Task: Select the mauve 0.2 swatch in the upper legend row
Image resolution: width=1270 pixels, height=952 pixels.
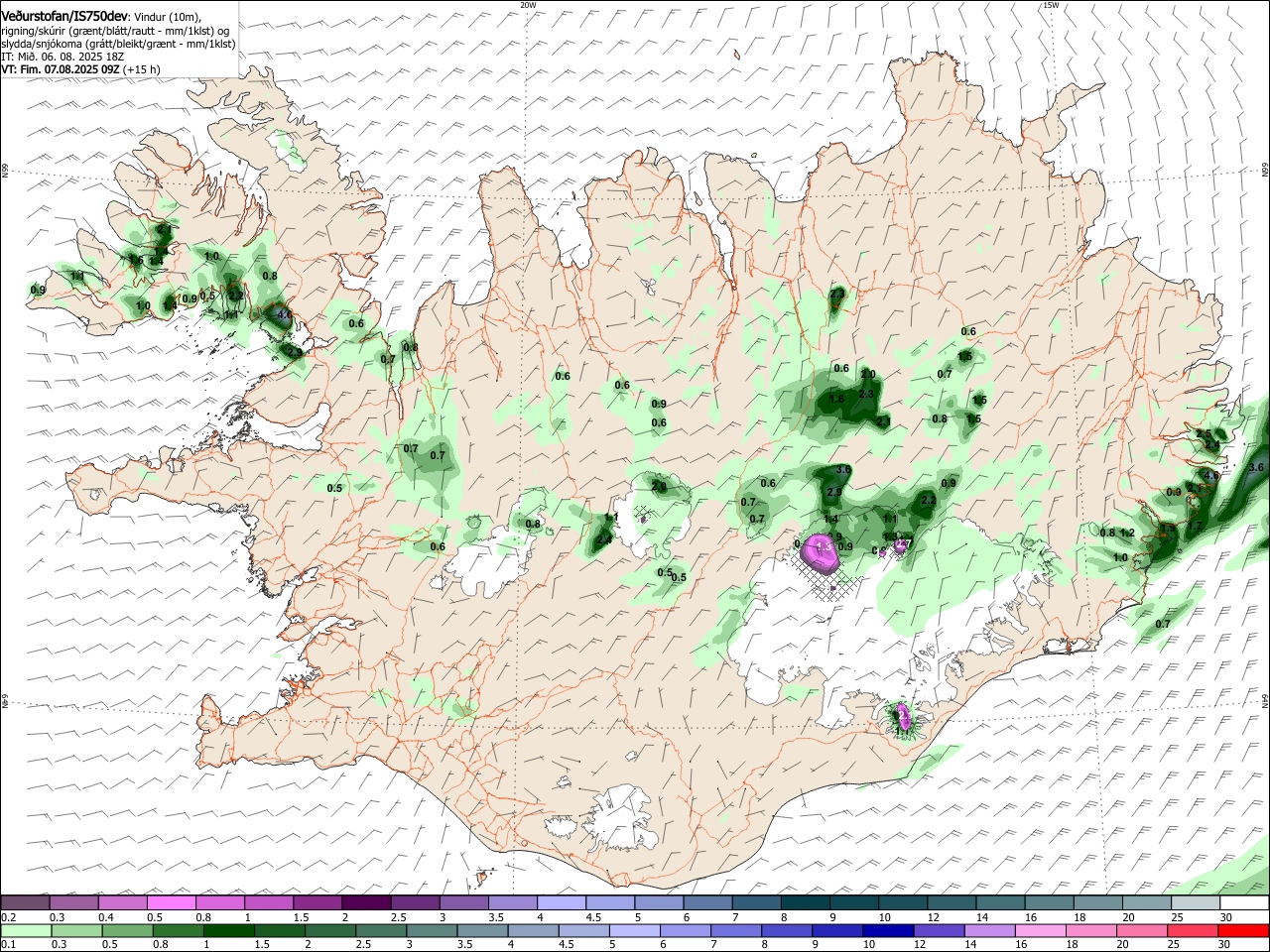Action: (x=26, y=902)
